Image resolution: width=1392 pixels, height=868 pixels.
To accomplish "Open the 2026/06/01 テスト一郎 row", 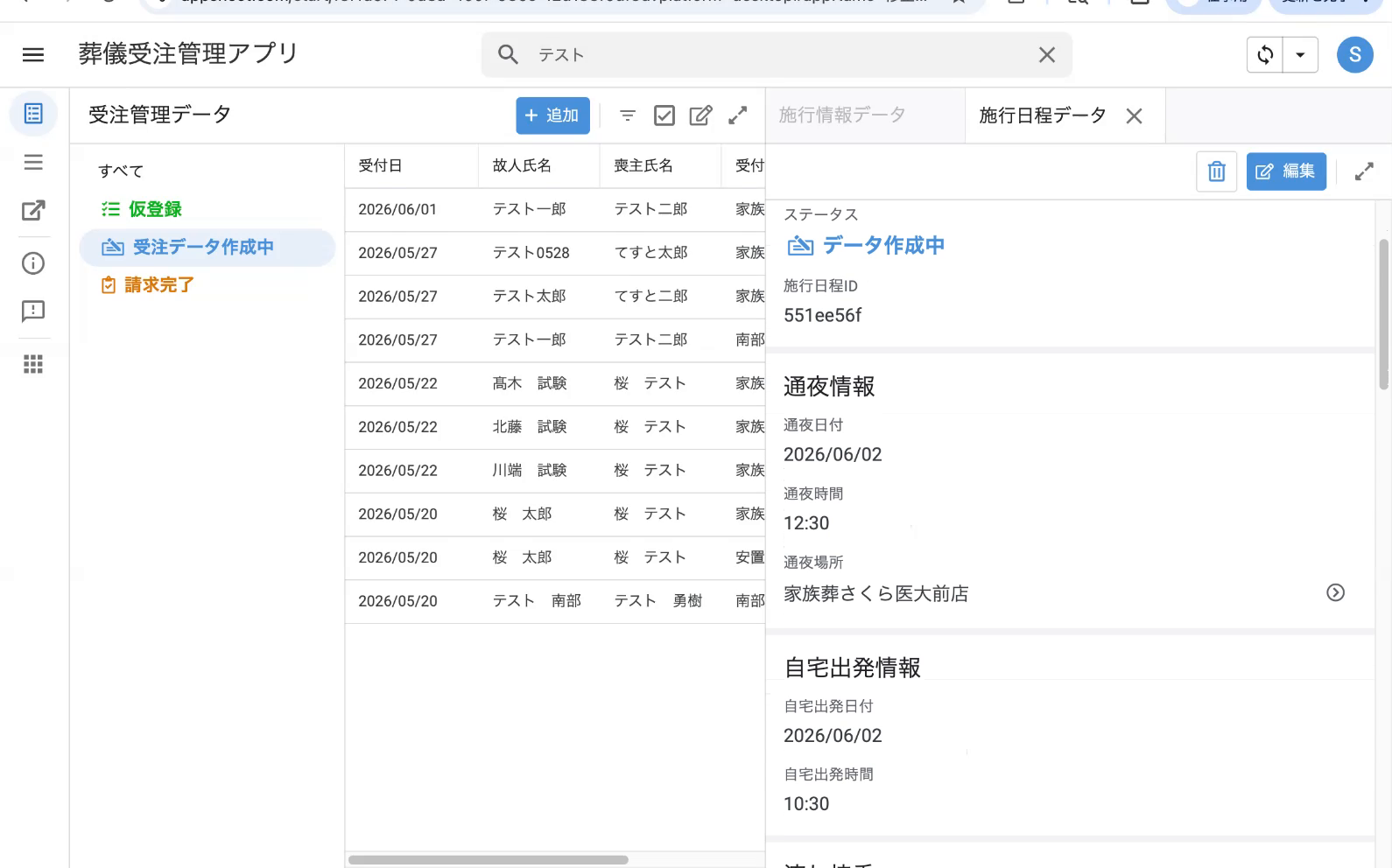I will (x=555, y=209).
